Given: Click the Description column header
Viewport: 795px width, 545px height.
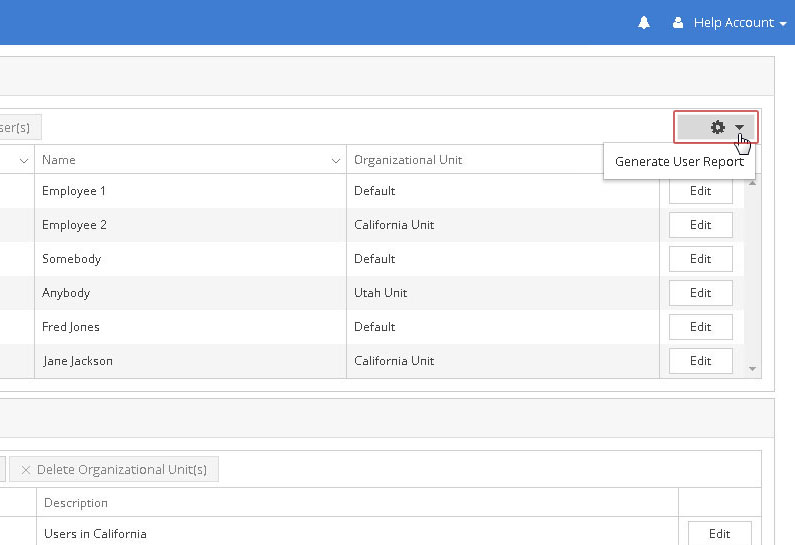Looking at the screenshot, I should tap(76, 503).
